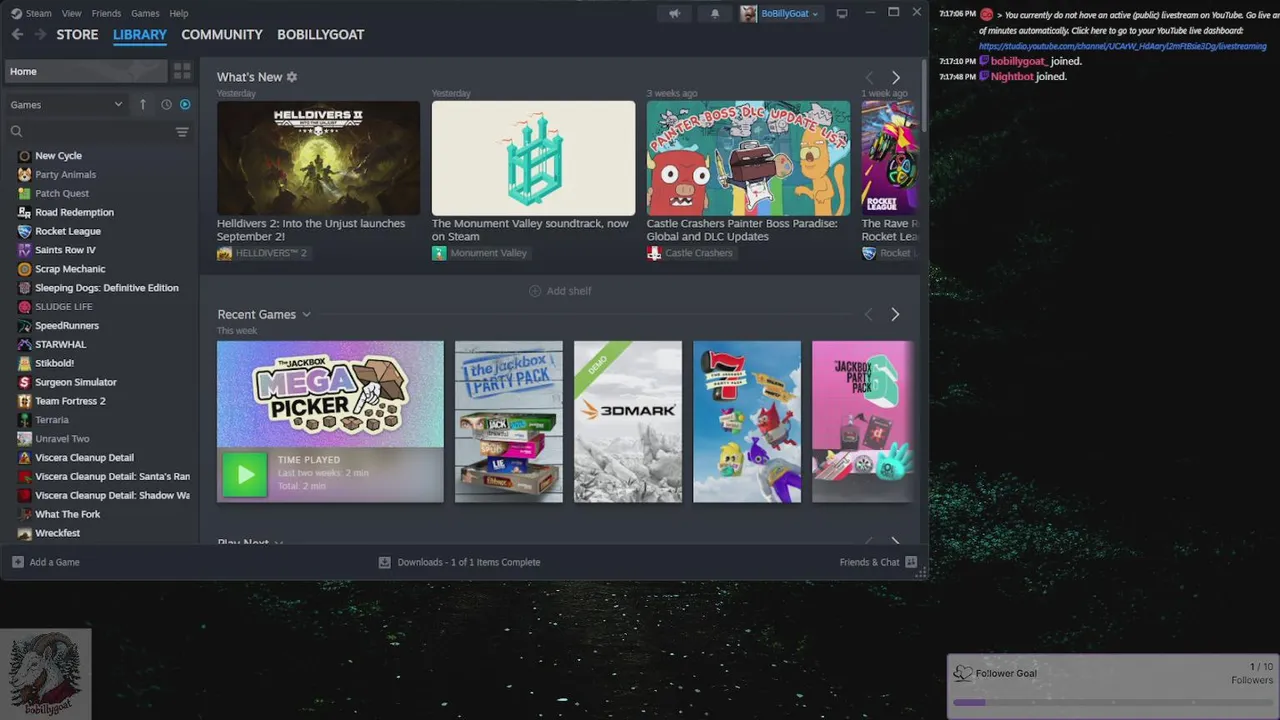This screenshot has width=1280, height=720.
Task: Click the Home button in sidebar
Action: 86,71
